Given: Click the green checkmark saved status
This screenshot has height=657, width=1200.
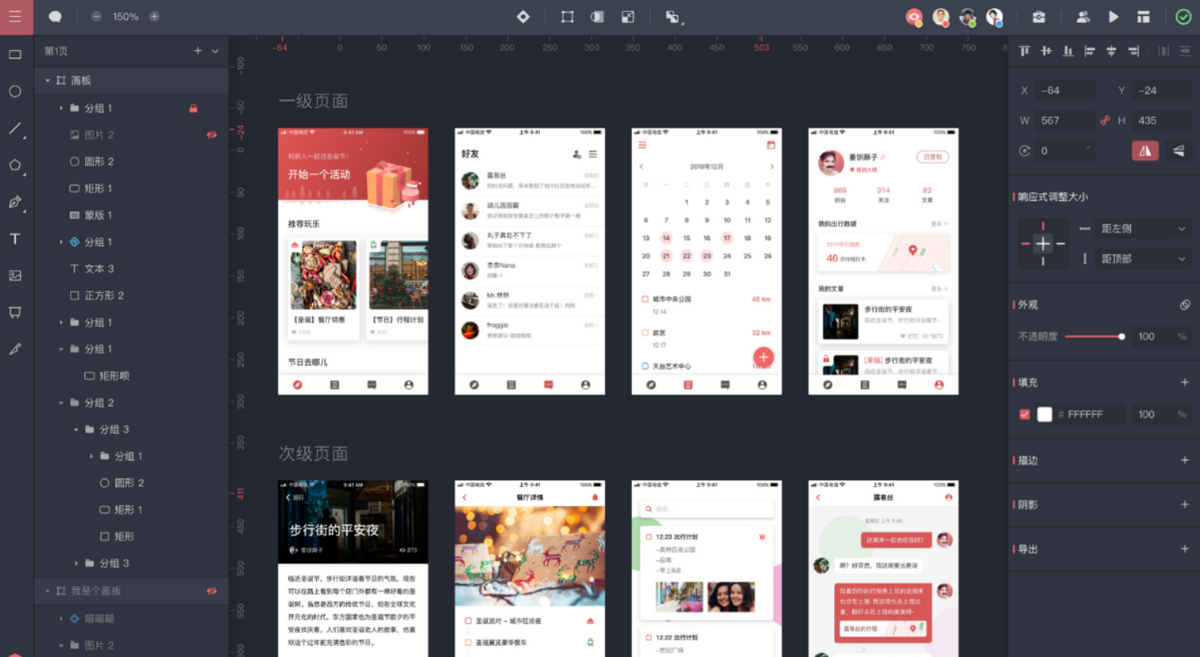Looking at the screenshot, I should [1184, 17].
